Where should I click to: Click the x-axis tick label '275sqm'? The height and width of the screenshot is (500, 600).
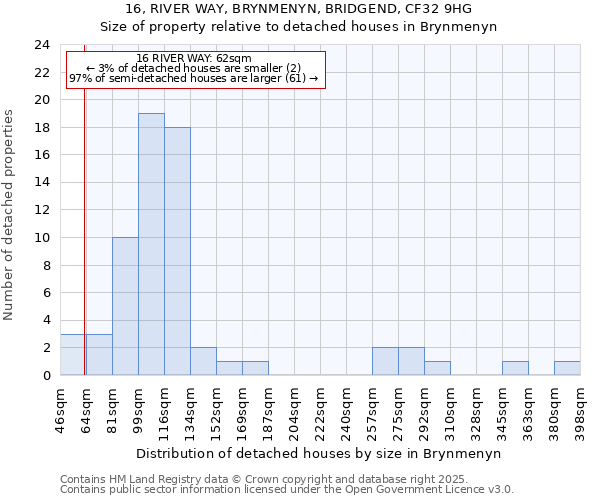pos(398,415)
